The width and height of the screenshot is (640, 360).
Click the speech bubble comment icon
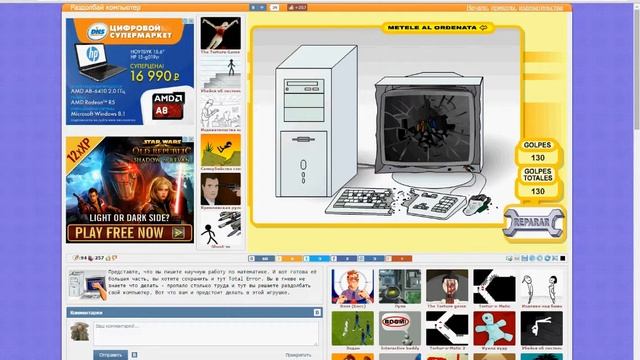point(115,258)
